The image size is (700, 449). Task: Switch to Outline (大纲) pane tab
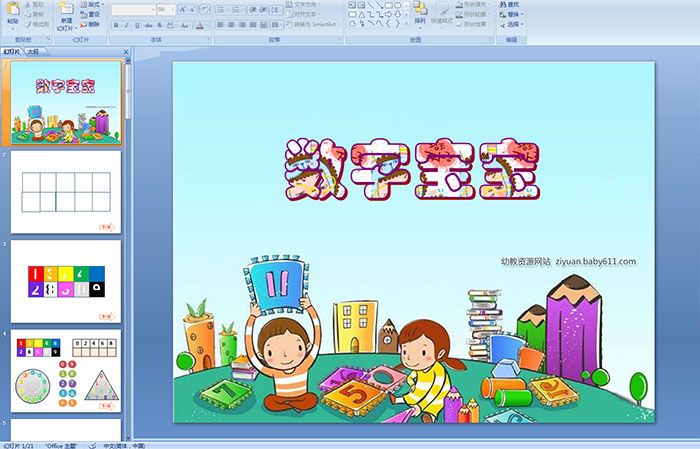[33, 52]
